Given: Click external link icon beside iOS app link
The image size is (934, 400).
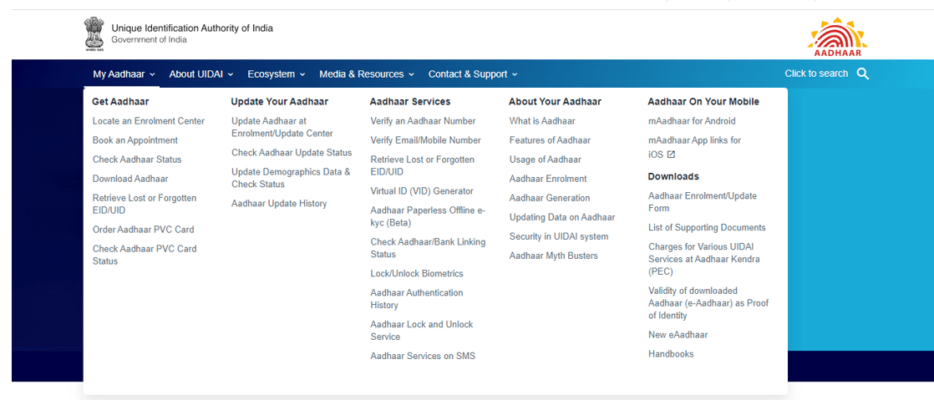Looking at the screenshot, I should tap(671, 155).
